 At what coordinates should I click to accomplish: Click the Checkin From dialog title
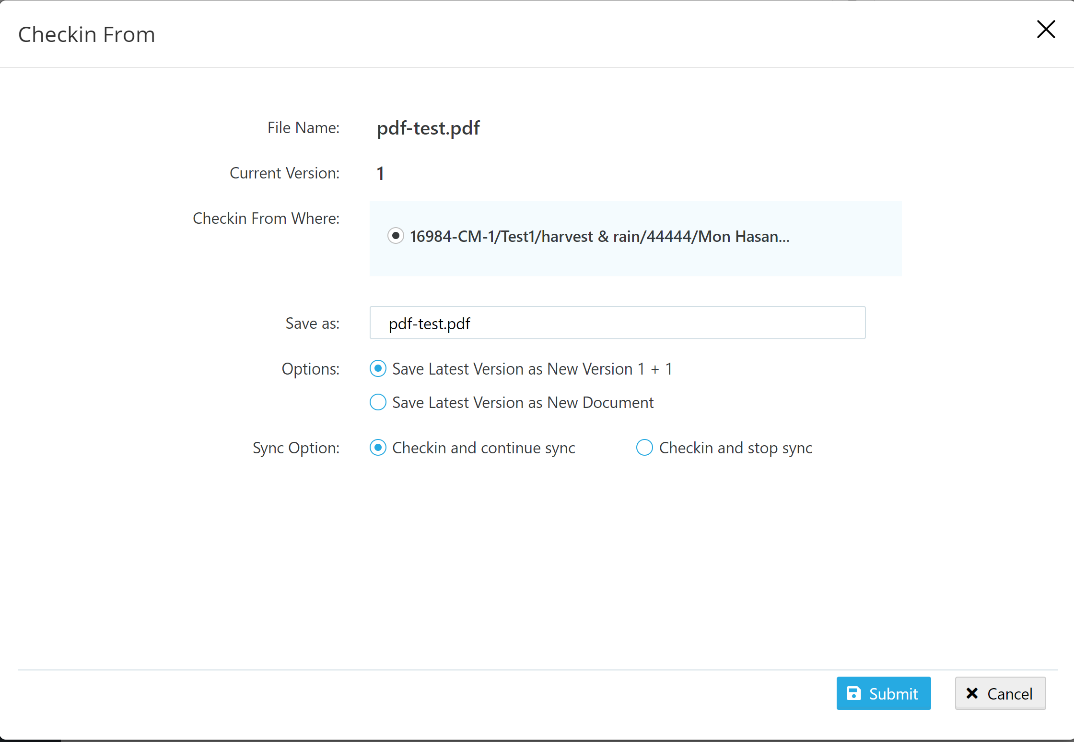87,35
